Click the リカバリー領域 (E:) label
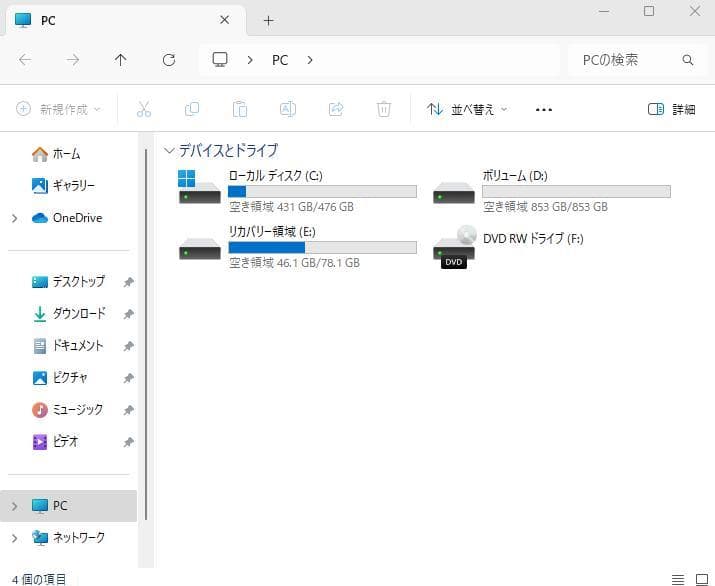 272,232
